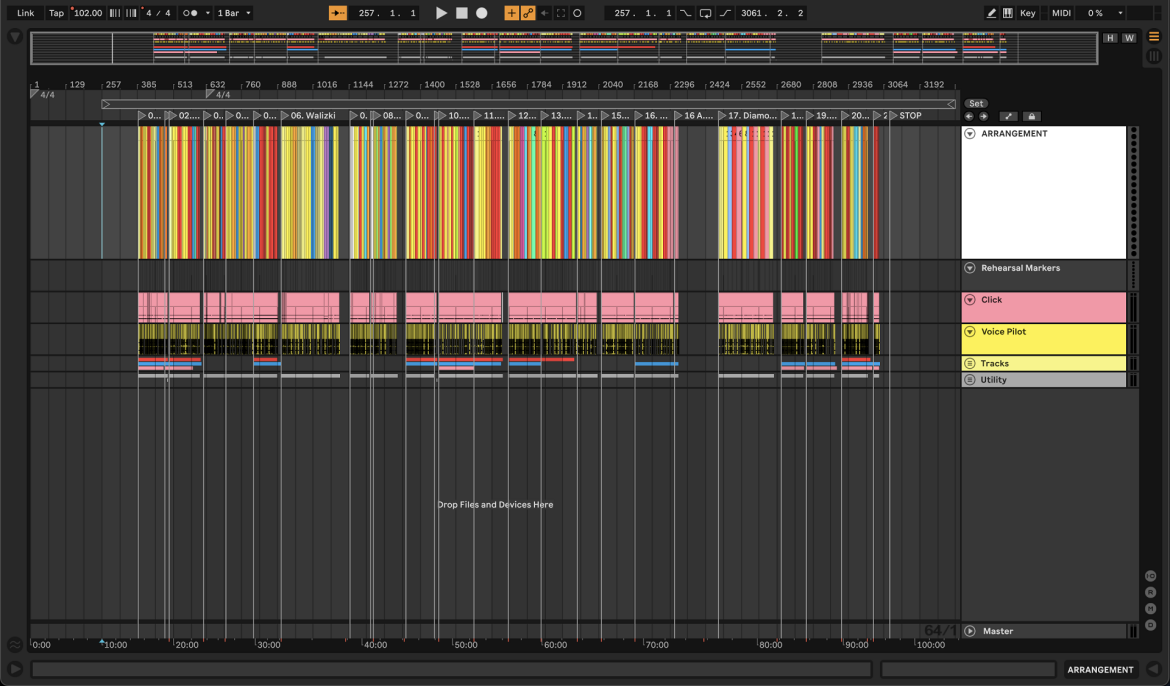Select the 06. Walizki locator marker
The width and height of the screenshot is (1170, 686).
coord(307,116)
